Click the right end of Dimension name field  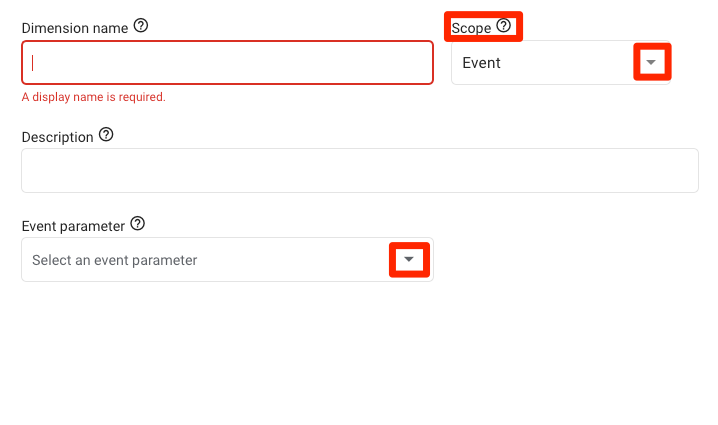(x=420, y=63)
